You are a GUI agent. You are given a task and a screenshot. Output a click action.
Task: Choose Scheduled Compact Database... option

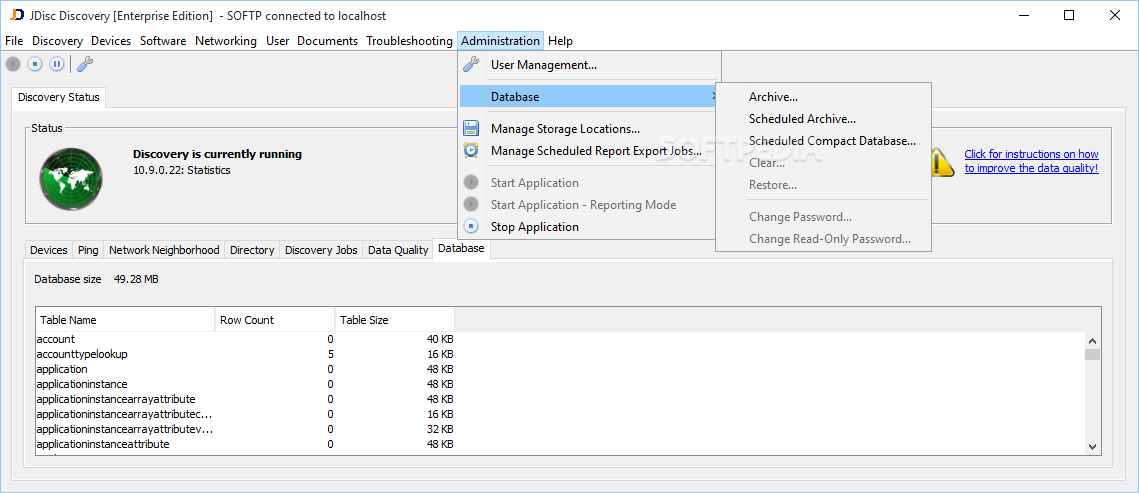click(823, 141)
